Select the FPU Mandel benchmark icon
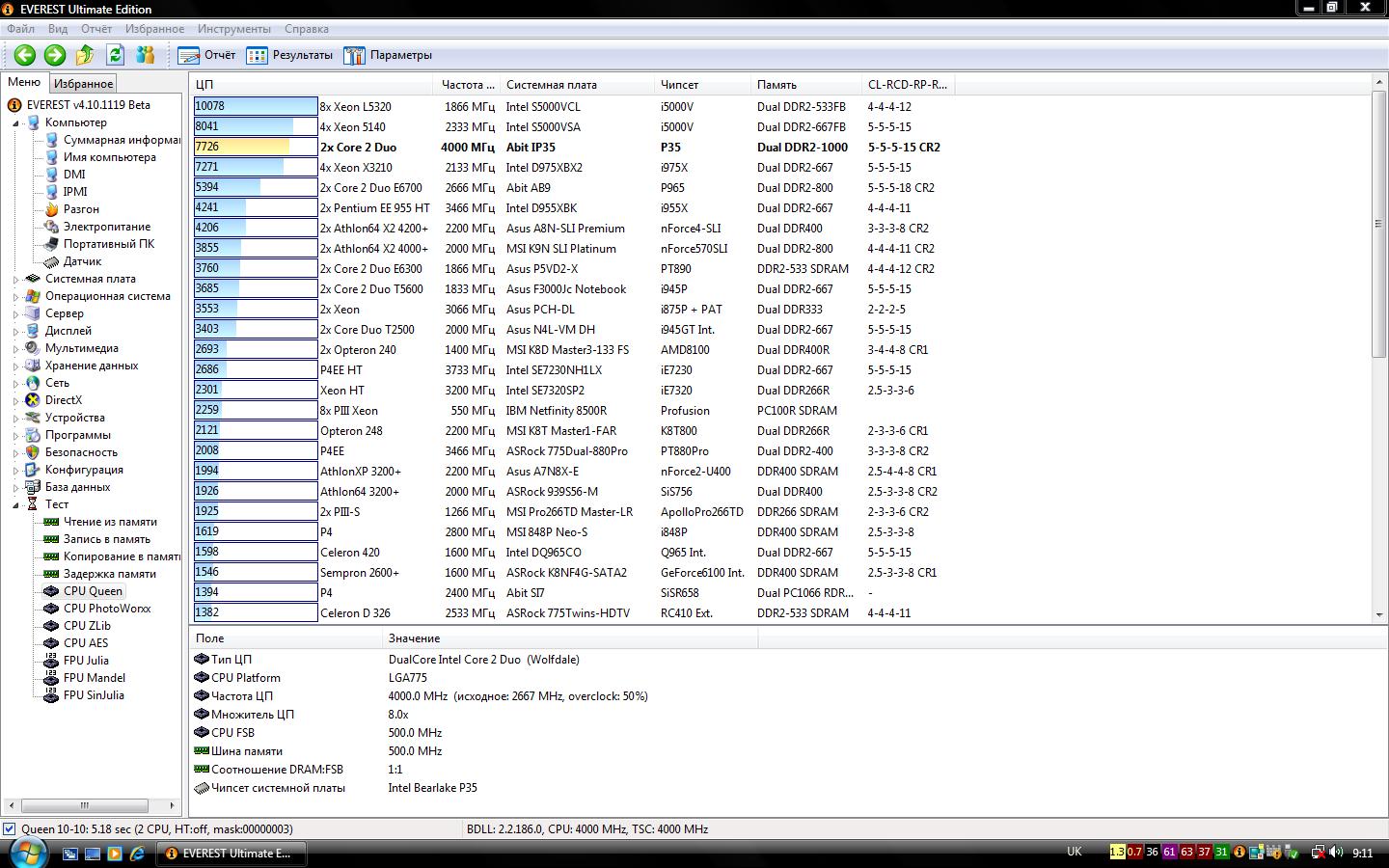The height and width of the screenshot is (868, 1389). (x=51, y=678)
